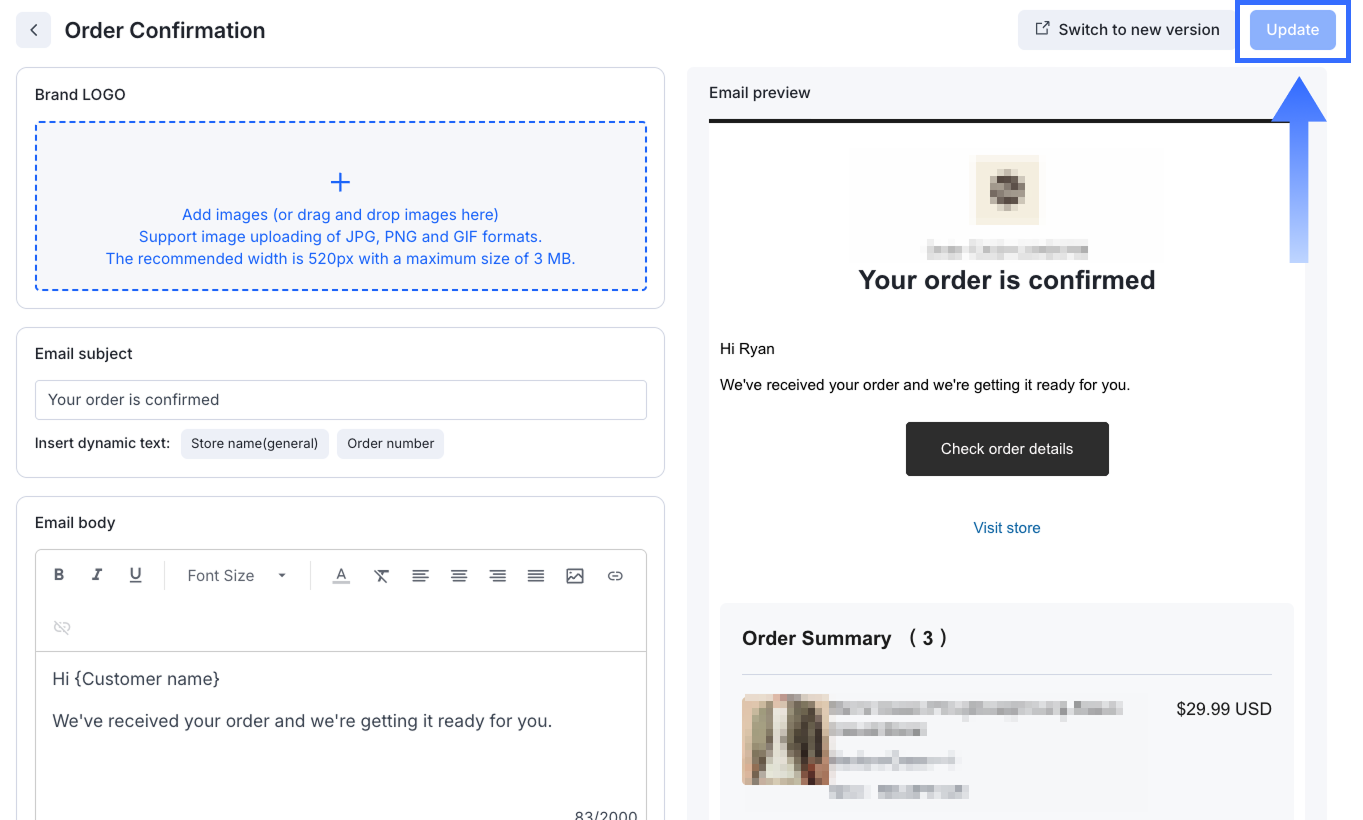The image size is (1363, 820).
Task: Insert Store name(general) dynamic text
Action: point(254,444)
